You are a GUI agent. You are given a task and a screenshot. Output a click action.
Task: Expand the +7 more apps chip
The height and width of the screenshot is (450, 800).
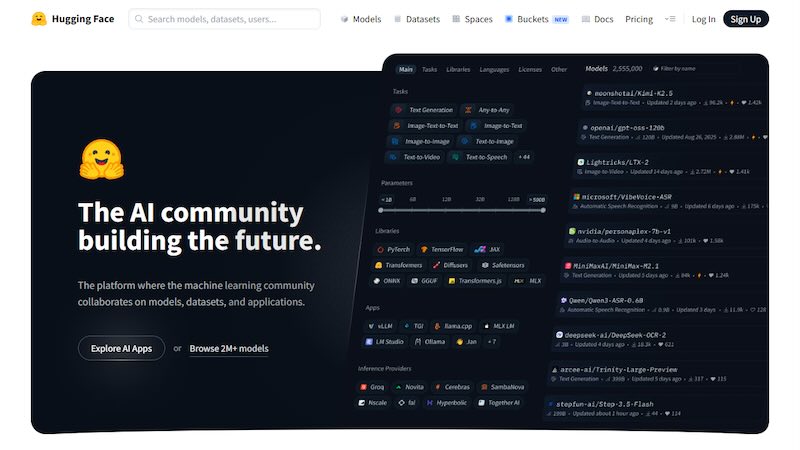point(491,342)
